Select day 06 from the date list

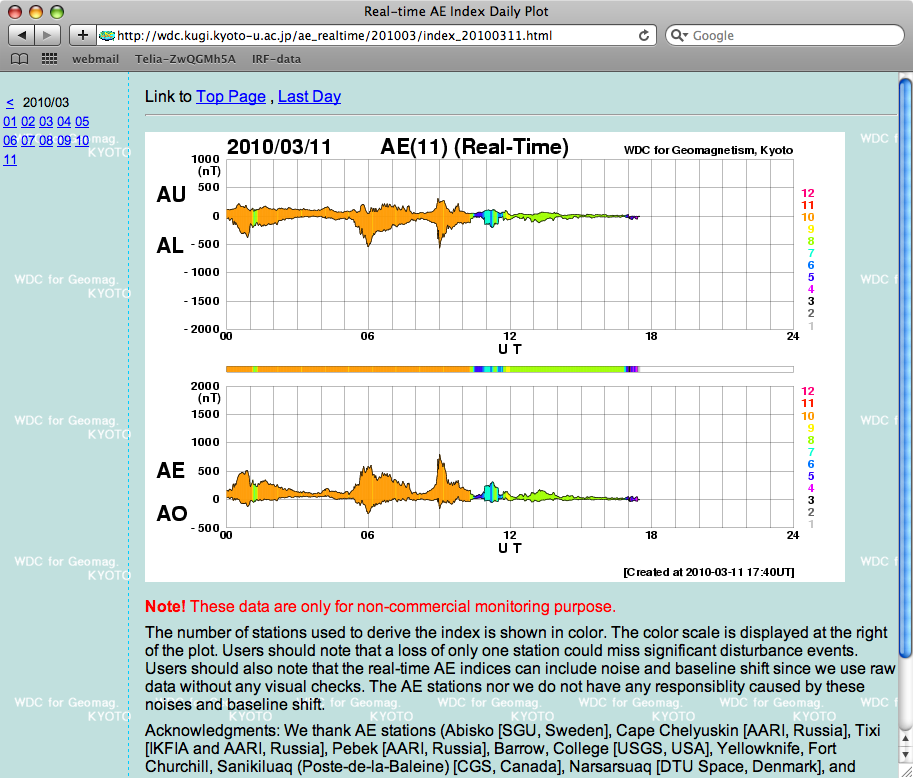(10, 140)
